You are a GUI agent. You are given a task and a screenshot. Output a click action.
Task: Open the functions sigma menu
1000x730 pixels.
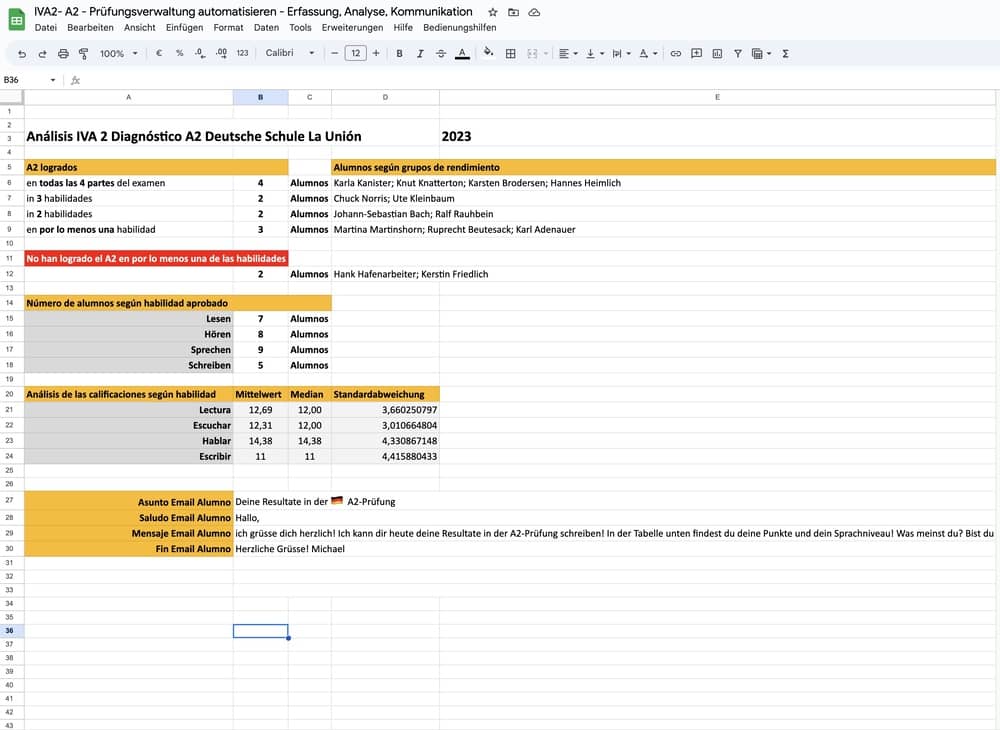785,53
